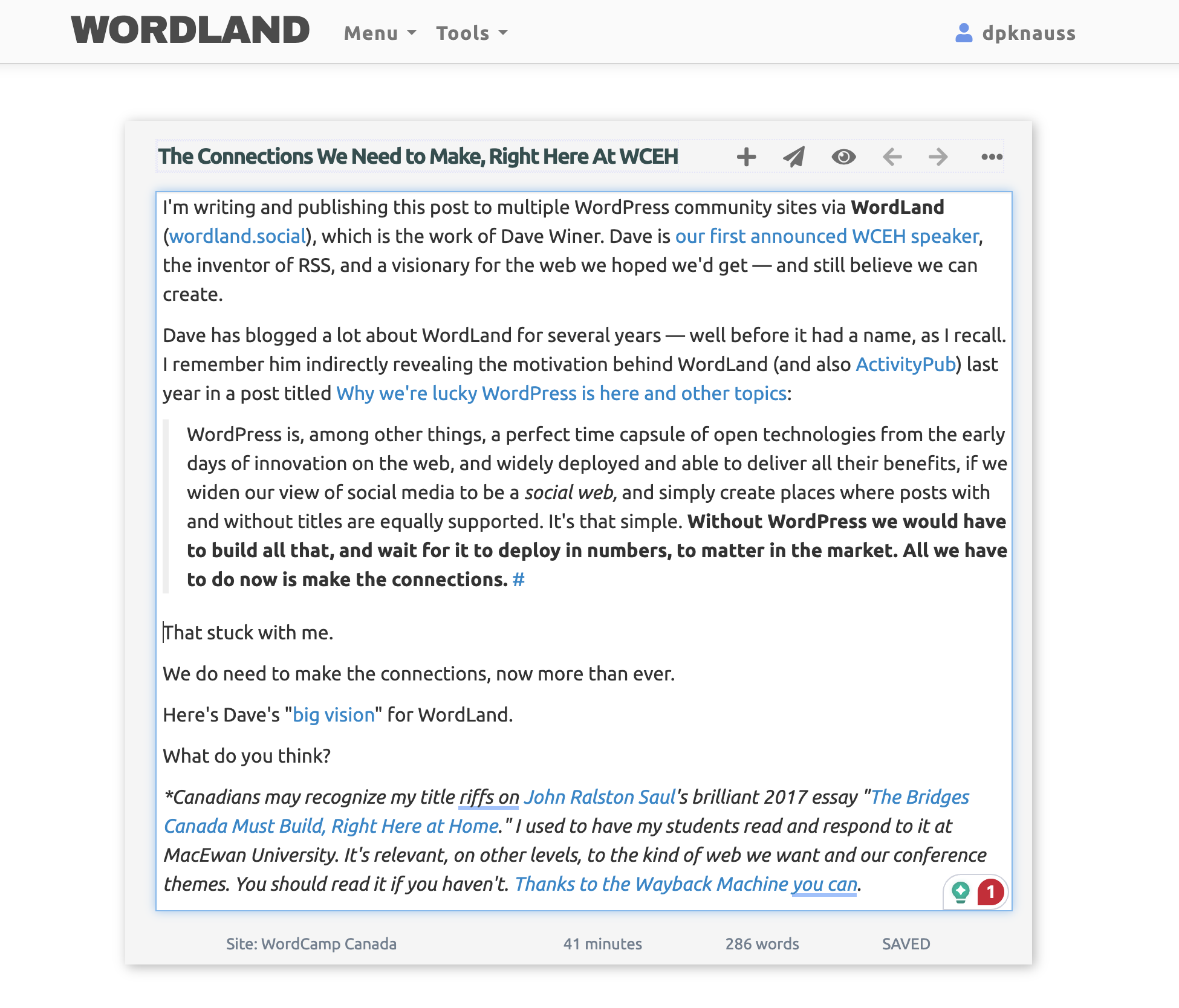Click 'We do need to make the connections' line

(418, 674)
